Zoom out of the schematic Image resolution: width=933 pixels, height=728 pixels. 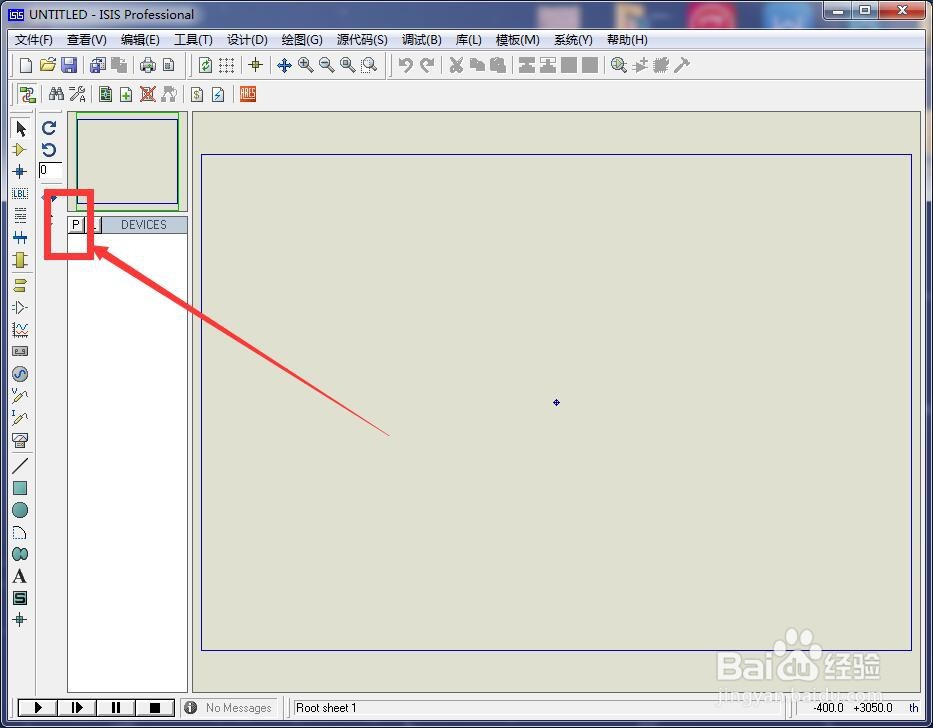pyautogui.click(x=327, y=65)
